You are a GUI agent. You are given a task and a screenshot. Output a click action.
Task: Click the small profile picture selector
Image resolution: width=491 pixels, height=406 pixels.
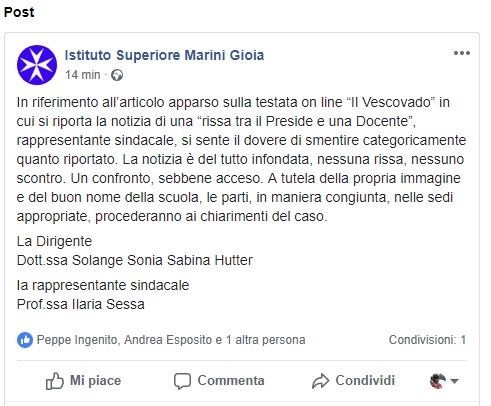[438, 381]
